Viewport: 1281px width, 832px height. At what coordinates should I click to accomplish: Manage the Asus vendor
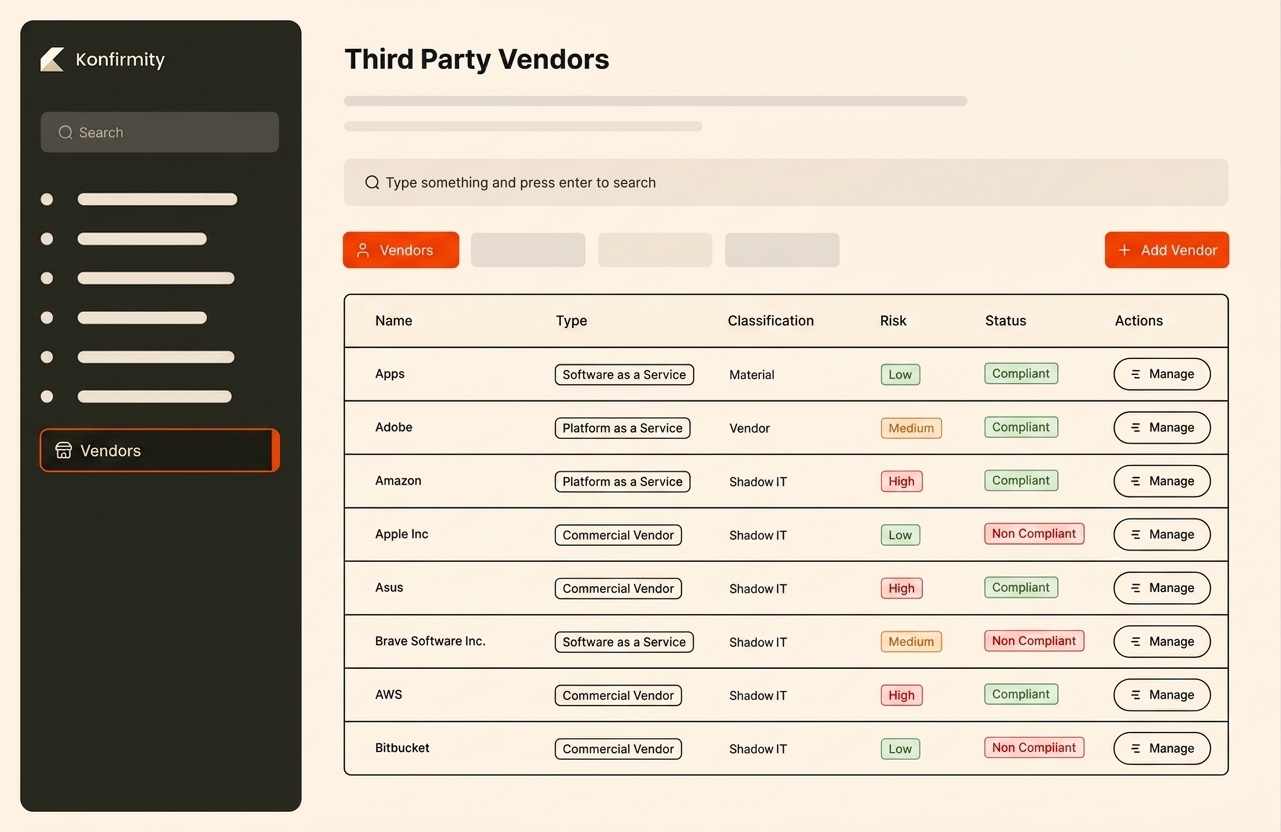pos(1162,588)
